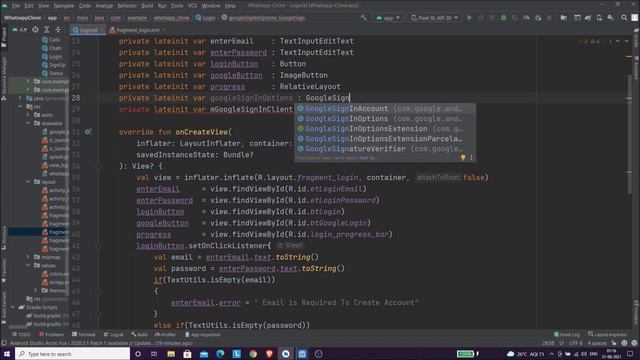Viewport: 640px width, 360px height.
Task: Open the File menu
Action: pyautogui.click(x=16, y=6)
